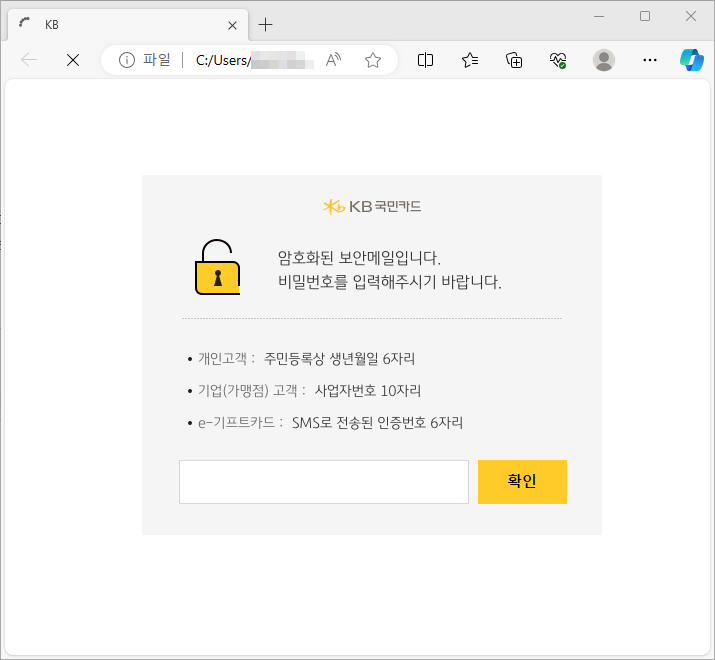Click the user profile avatar
The width and height of the screenshot is (715, 660).
tap(604, 60)
